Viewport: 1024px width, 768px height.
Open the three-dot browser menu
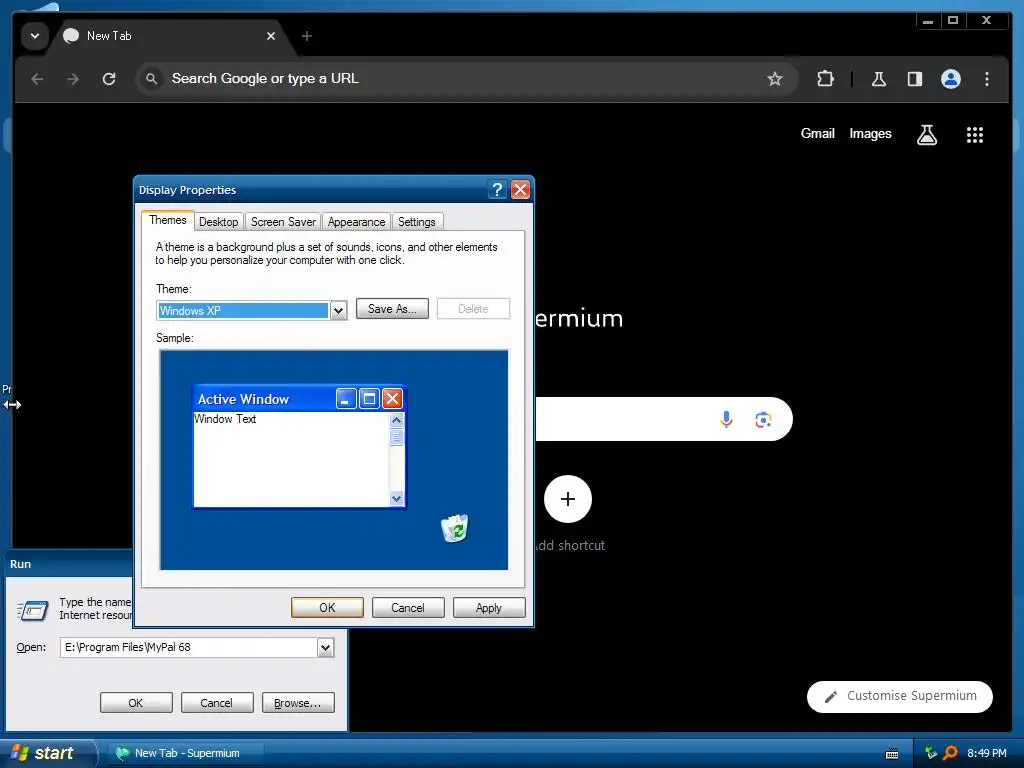[987, 79]
